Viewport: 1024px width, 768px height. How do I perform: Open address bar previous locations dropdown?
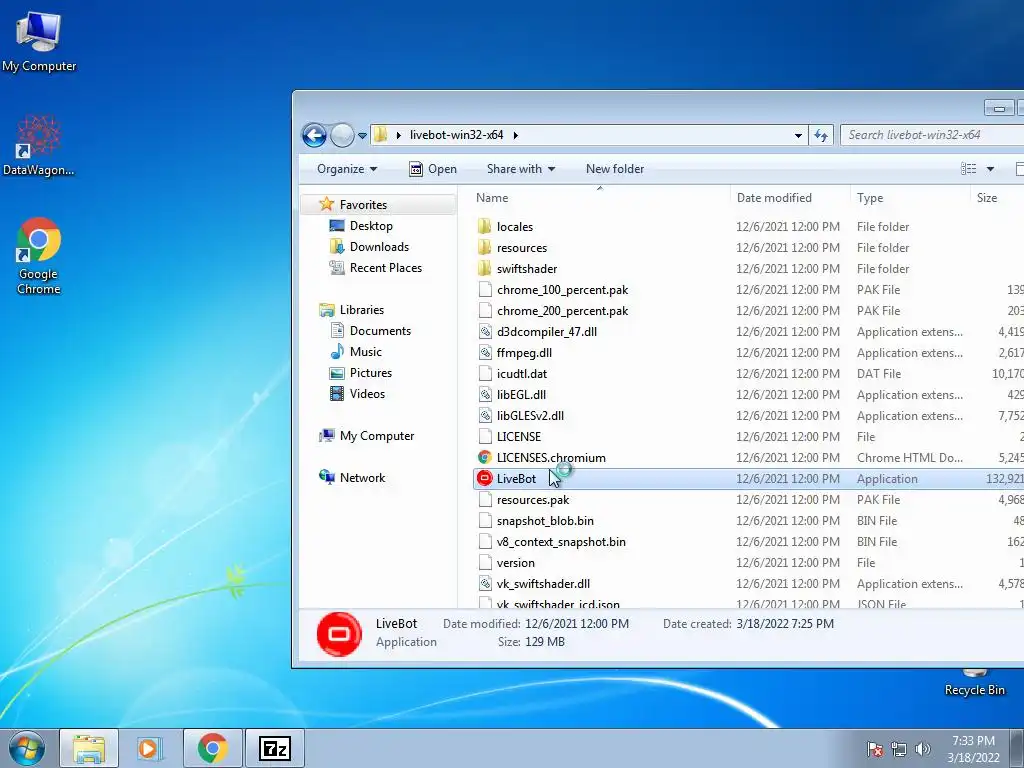tap(798, 135)
